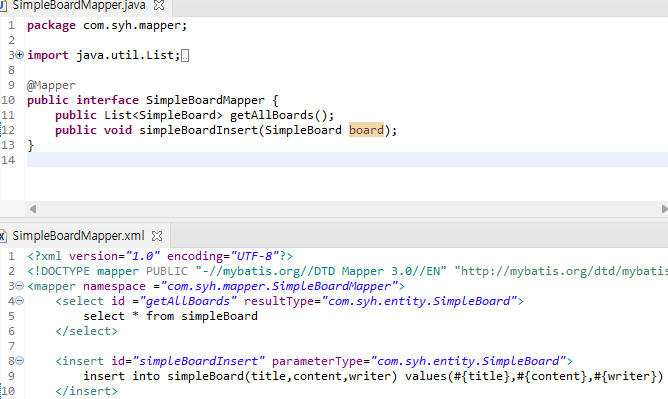Expand folded imports on line 3
Viewport: 668px width, 399px height.
[20, 55]
